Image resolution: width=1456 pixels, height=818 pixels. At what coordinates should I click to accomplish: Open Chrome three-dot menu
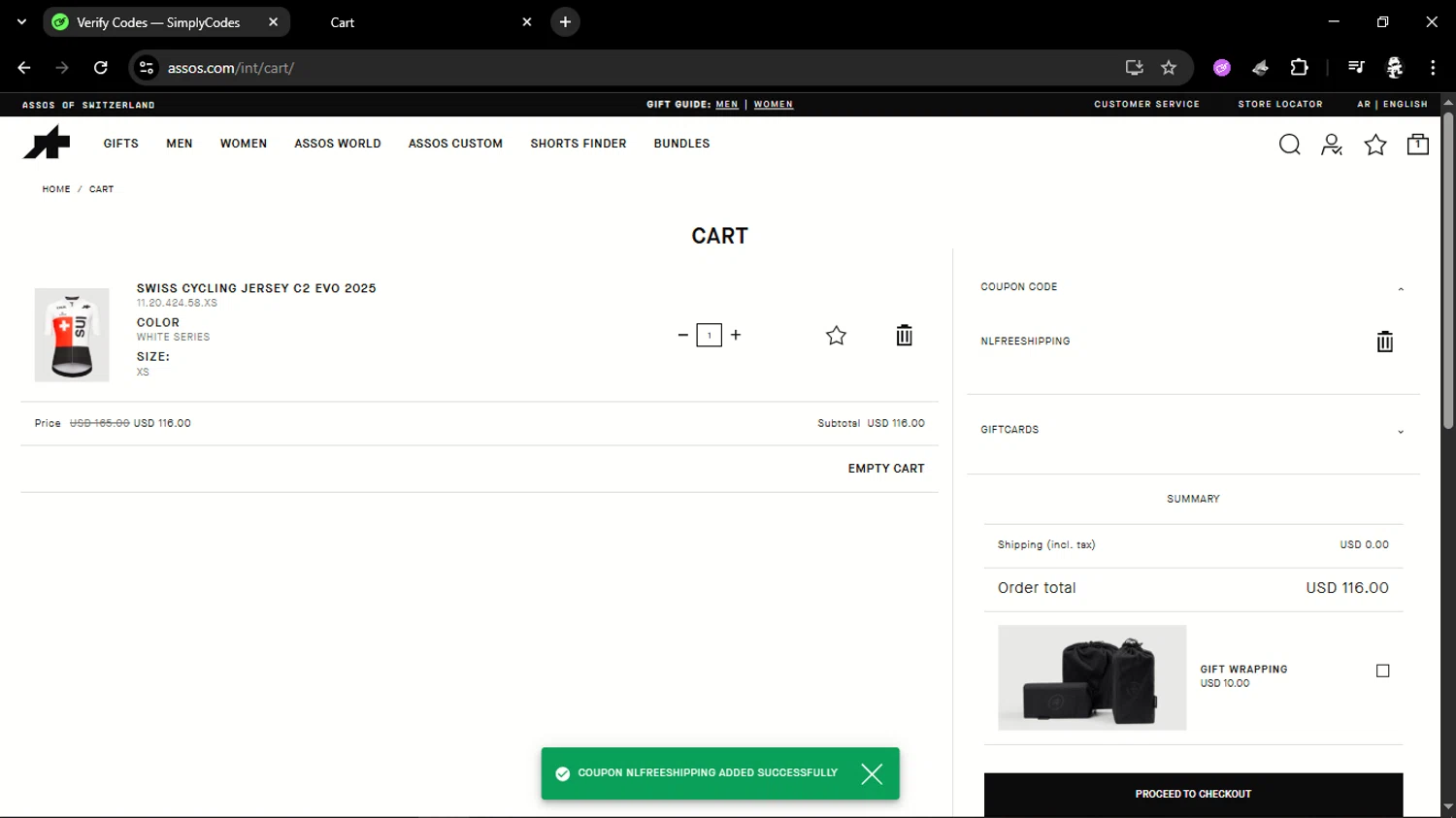pos(1433,67)
